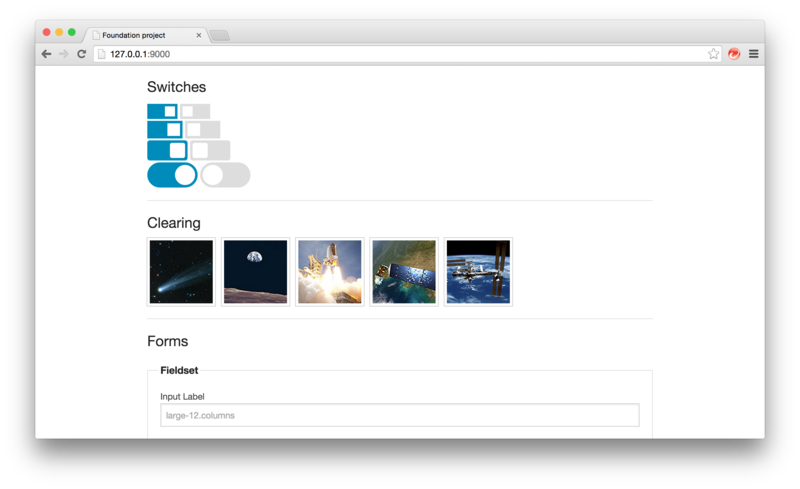Turn off the smallest blue switch
800x489 pixels.
click(162, 111)
